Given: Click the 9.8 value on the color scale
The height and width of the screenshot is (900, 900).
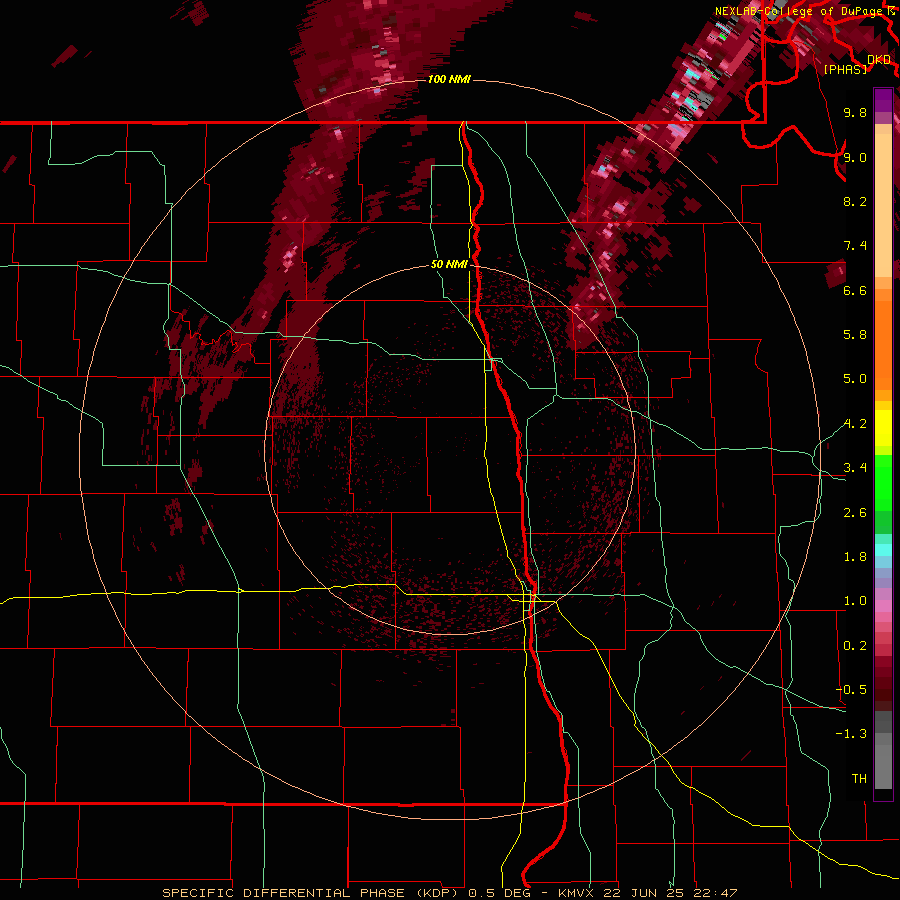Looking at the screenshot, I should coord(855,113).
